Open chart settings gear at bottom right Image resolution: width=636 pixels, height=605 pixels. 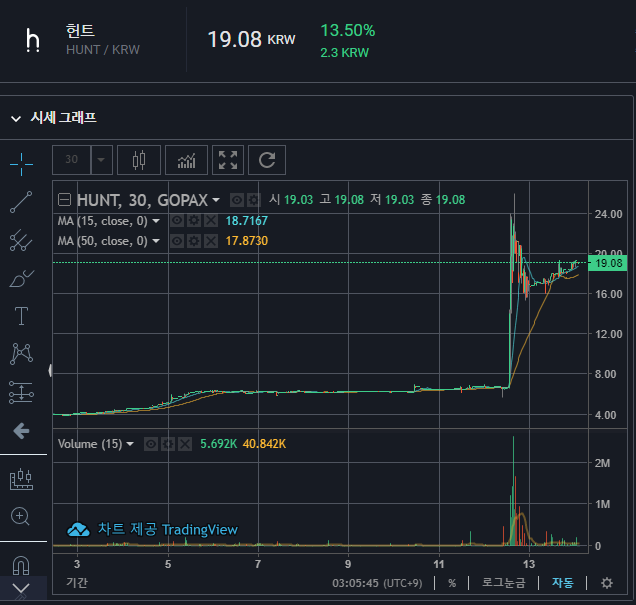(607, 583)
